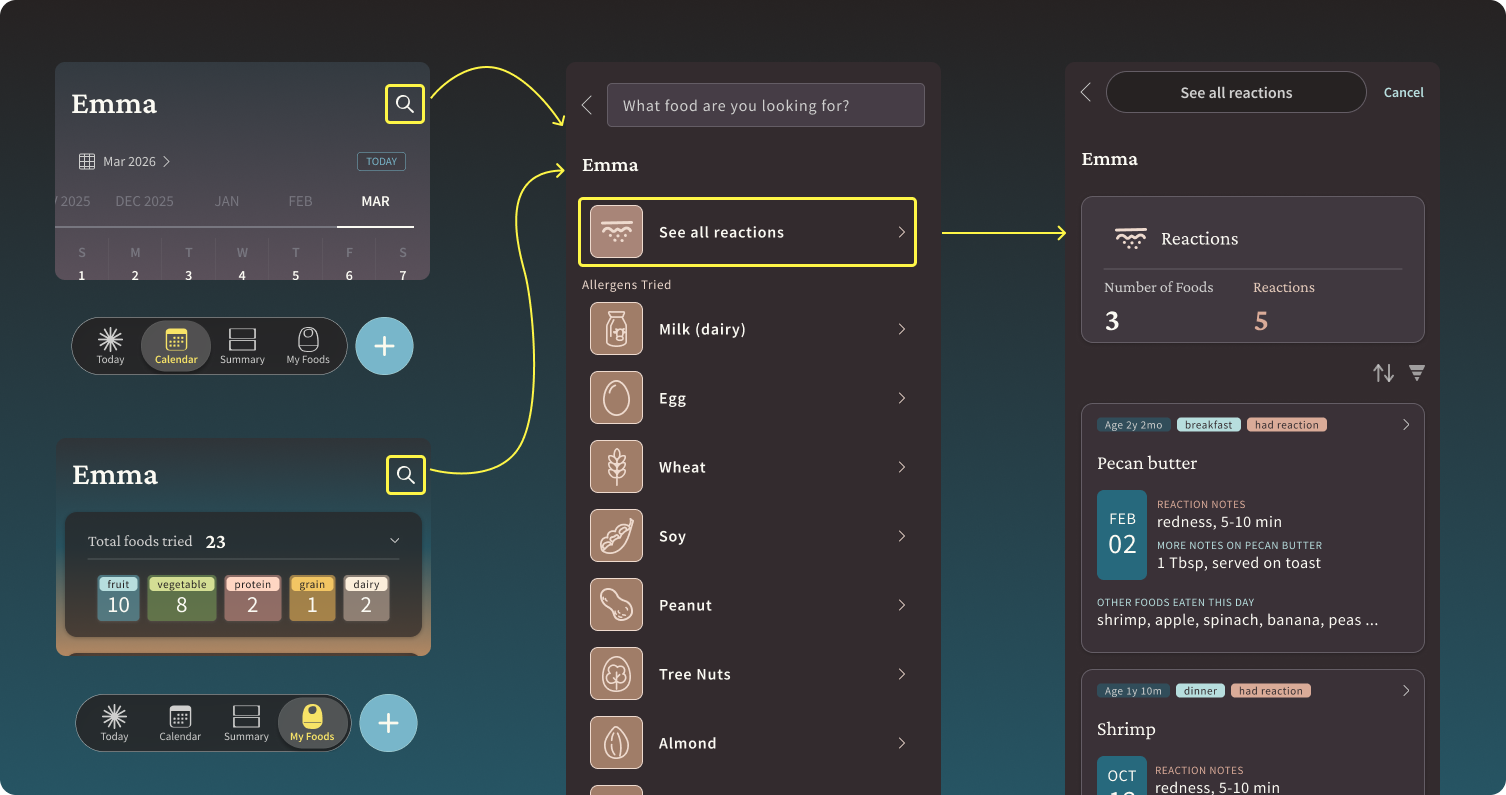The width and height of the screenshot is (1506, 795).
Task: Collapse the Total foods tried chevron
Action: pyautogui.click(x=394, y=541)
